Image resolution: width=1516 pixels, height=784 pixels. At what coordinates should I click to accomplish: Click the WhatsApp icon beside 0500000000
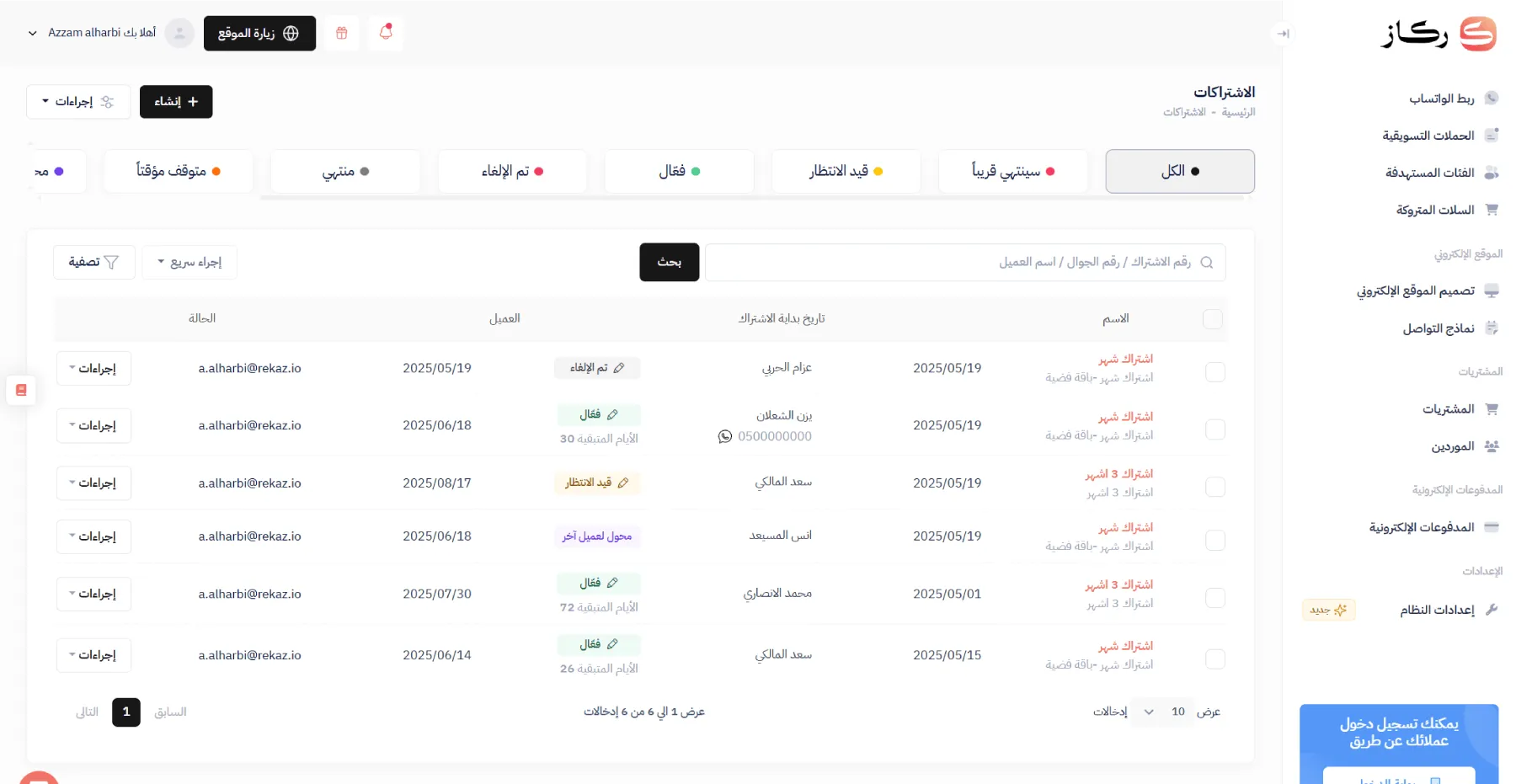pyautogui.click(x=725, y=436)
